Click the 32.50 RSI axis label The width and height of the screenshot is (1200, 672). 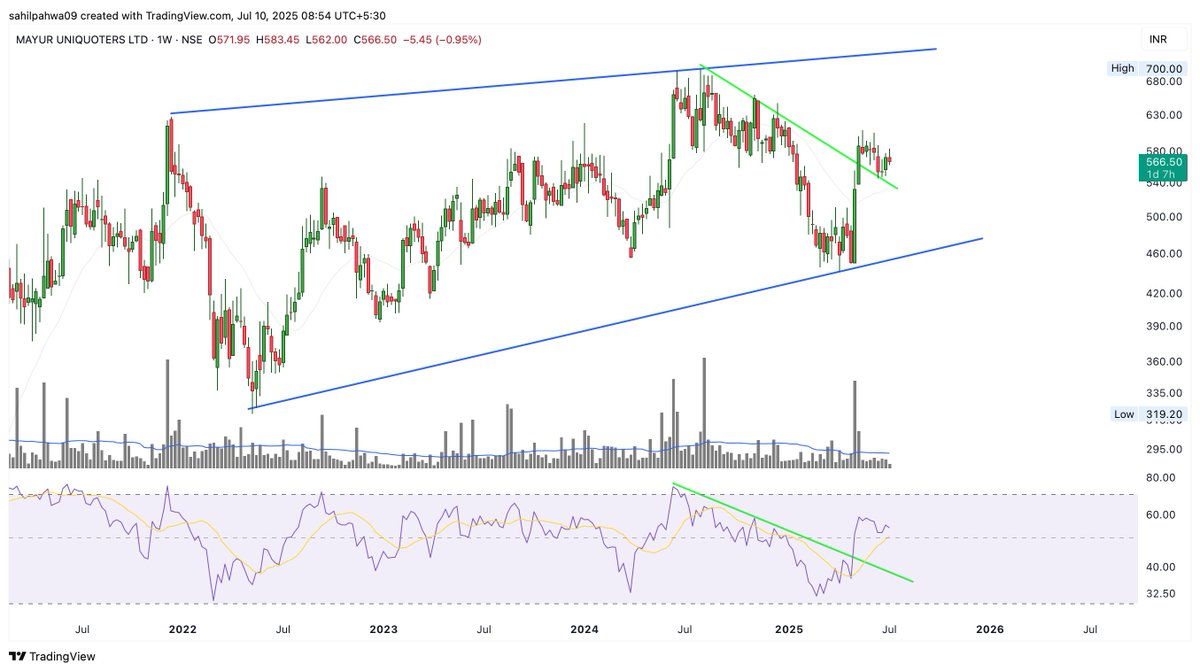(1161, 594)
